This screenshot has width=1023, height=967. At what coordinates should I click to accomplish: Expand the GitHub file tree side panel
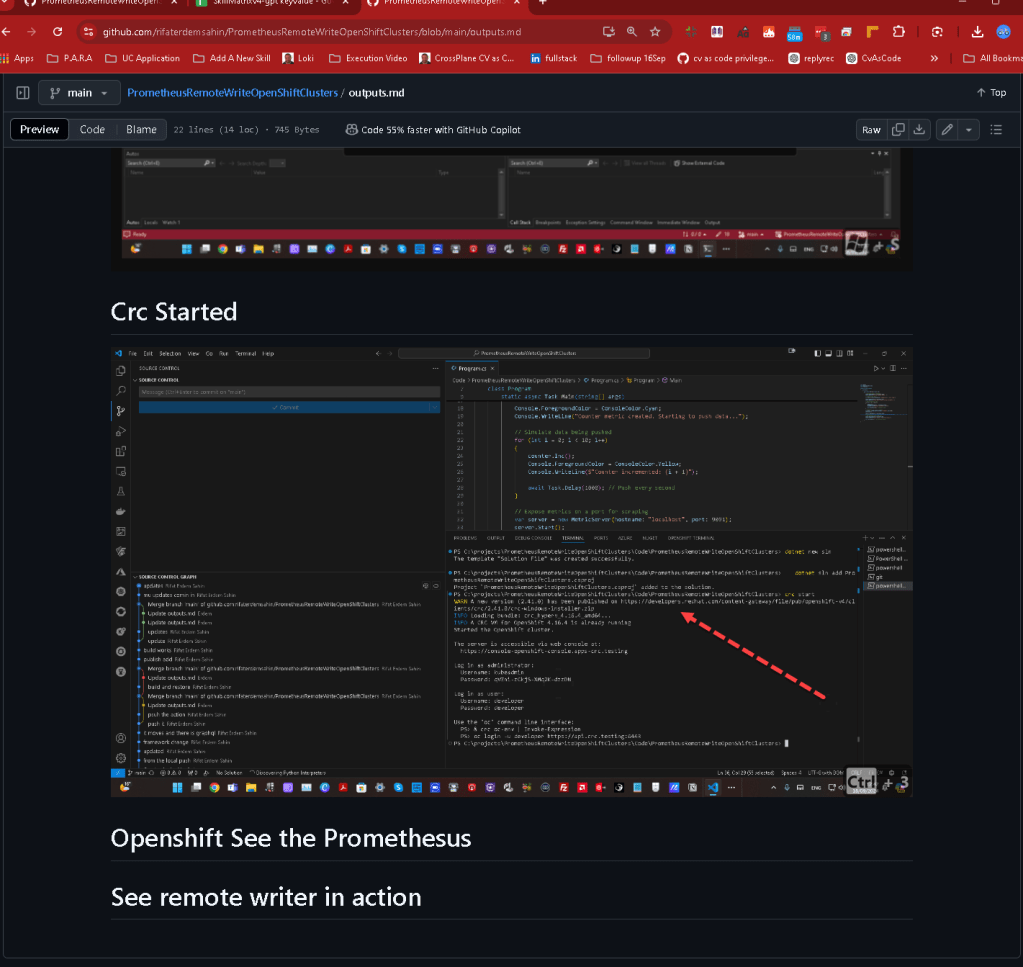pyautogui.click(x=23, y=93)
